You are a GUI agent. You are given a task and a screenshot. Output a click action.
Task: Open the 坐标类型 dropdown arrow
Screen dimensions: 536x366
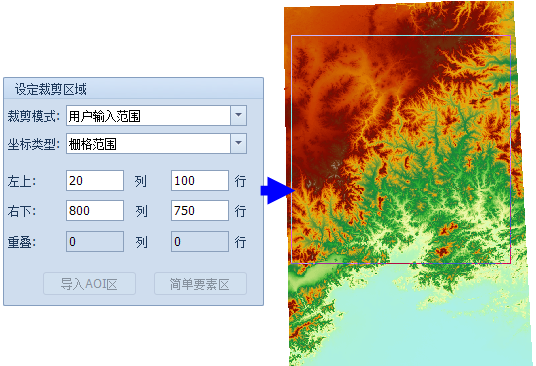point(239,144)
